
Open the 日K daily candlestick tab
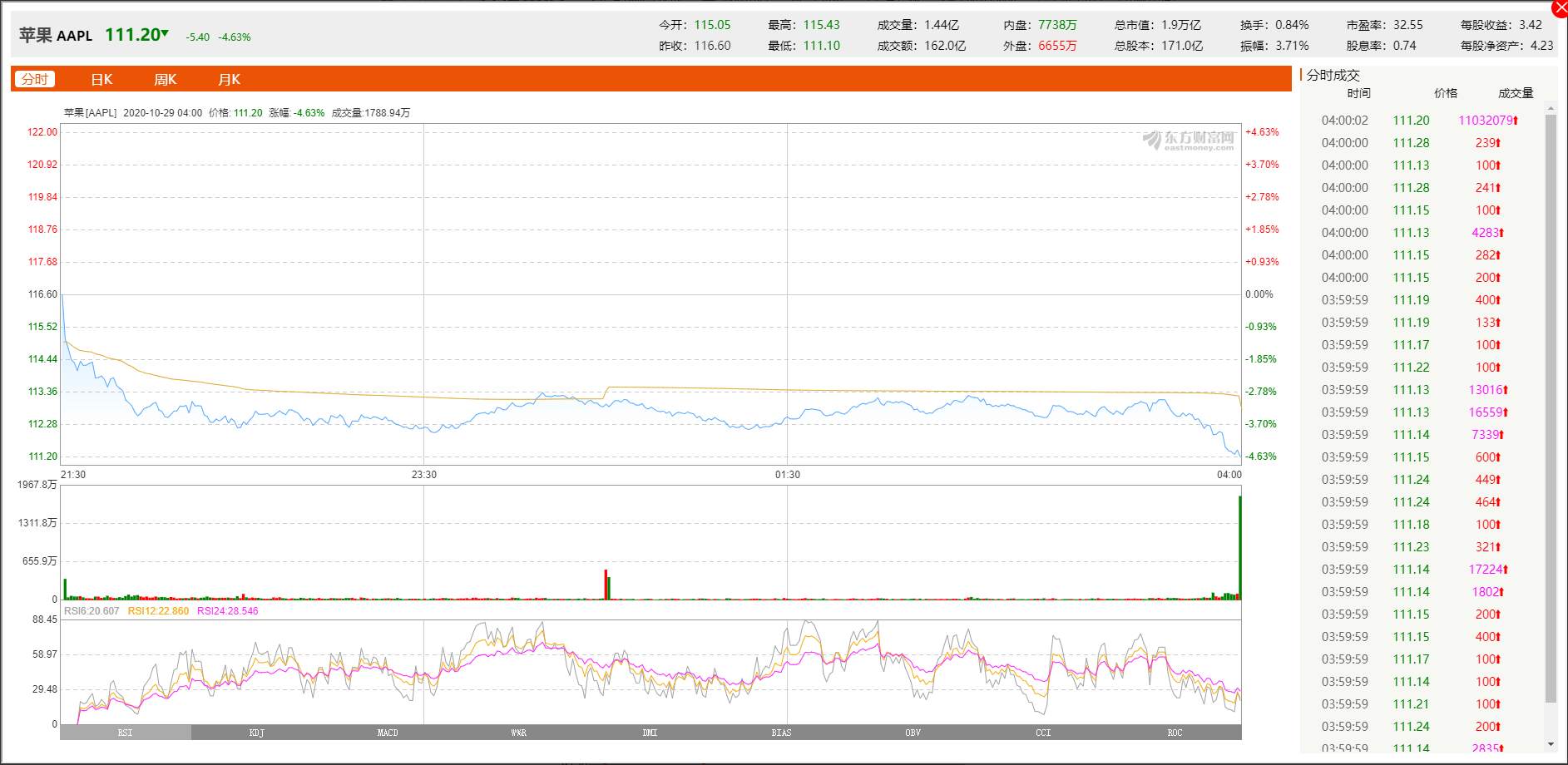pos(101,79)
